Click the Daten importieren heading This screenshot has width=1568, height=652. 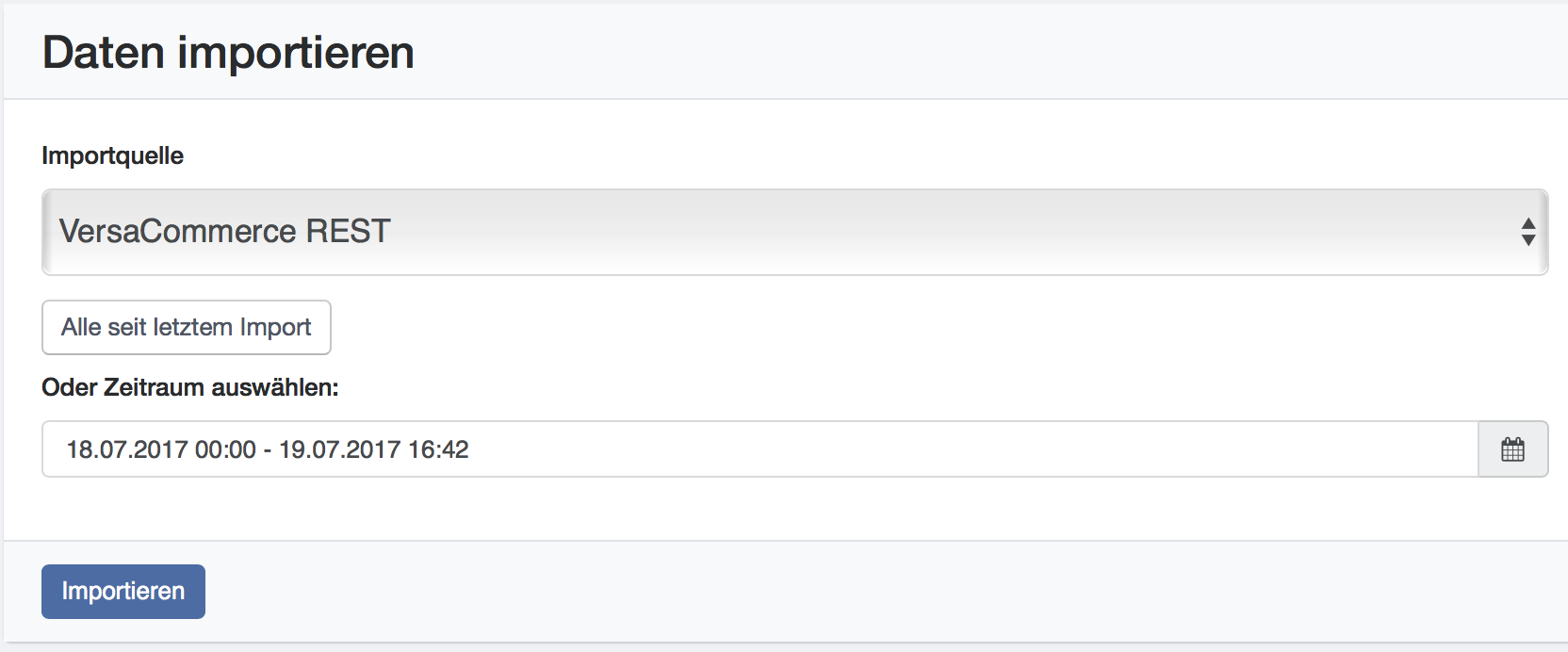(228, 52)
